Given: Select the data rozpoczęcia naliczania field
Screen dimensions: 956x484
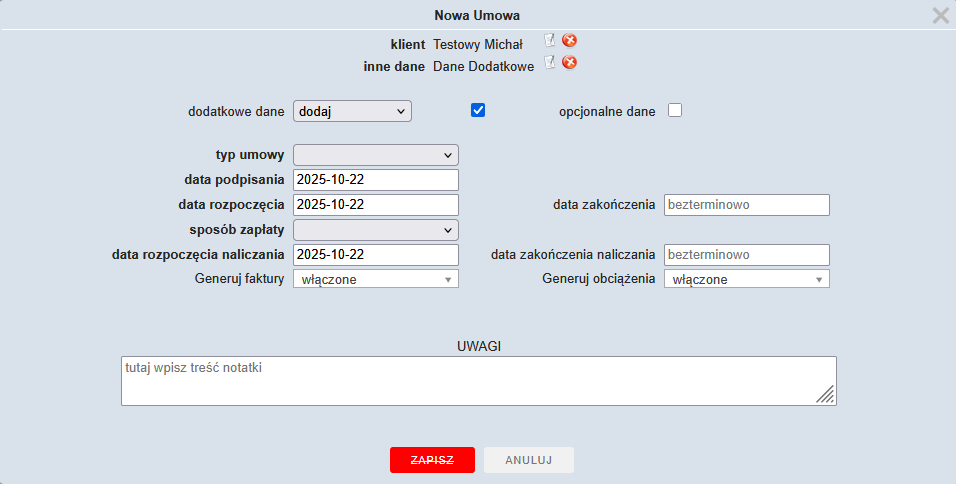Looking at the screenshot, I should click(375, 255).
